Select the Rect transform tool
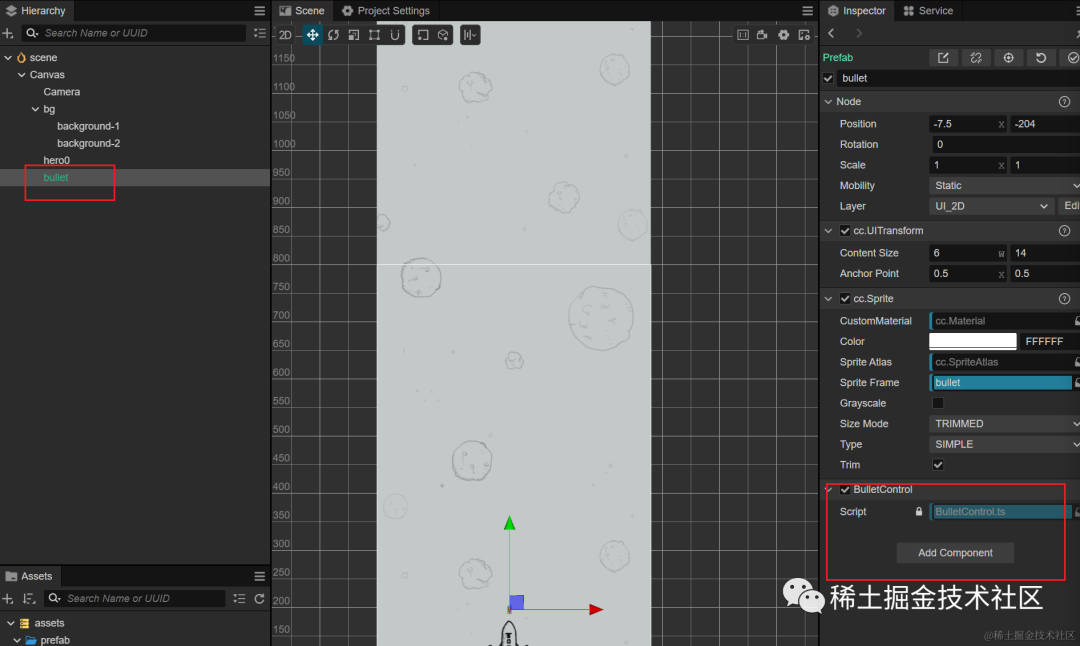The image size is (1080, 646). [375, 35]
